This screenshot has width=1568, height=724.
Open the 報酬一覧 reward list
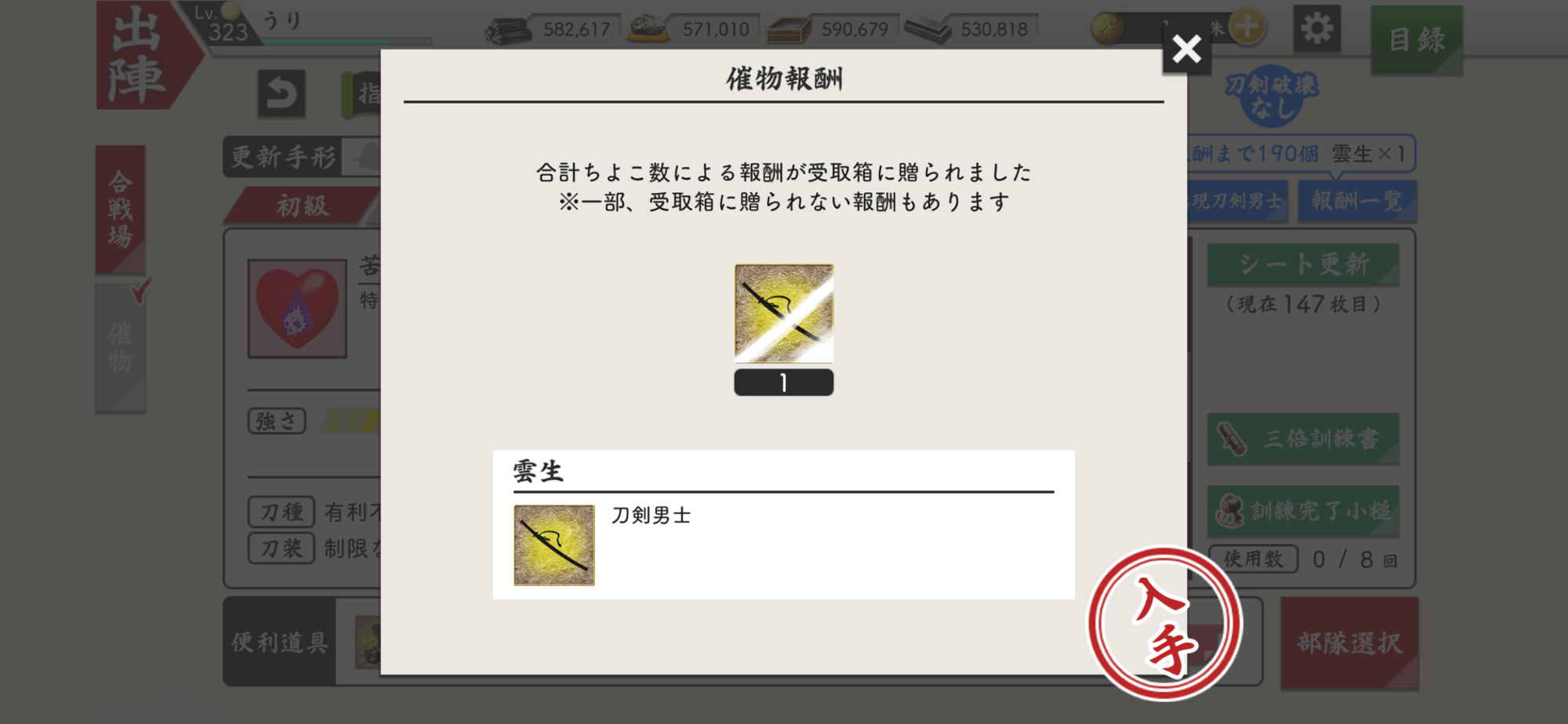pos(1357,201)
